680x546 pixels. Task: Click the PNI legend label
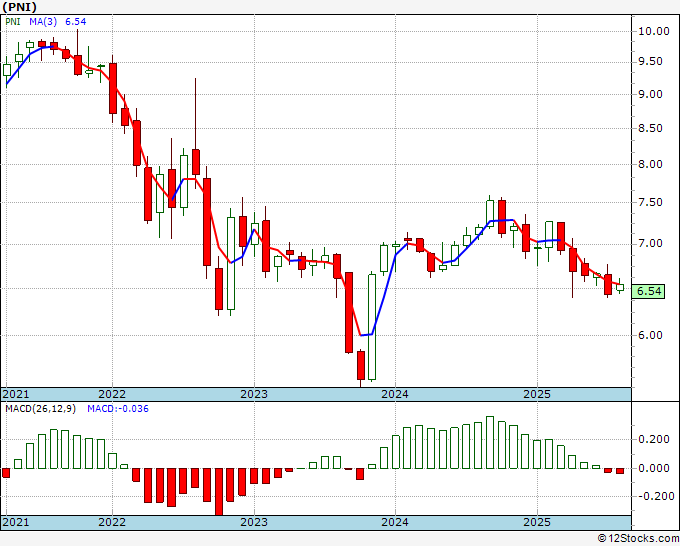[13, 21]
